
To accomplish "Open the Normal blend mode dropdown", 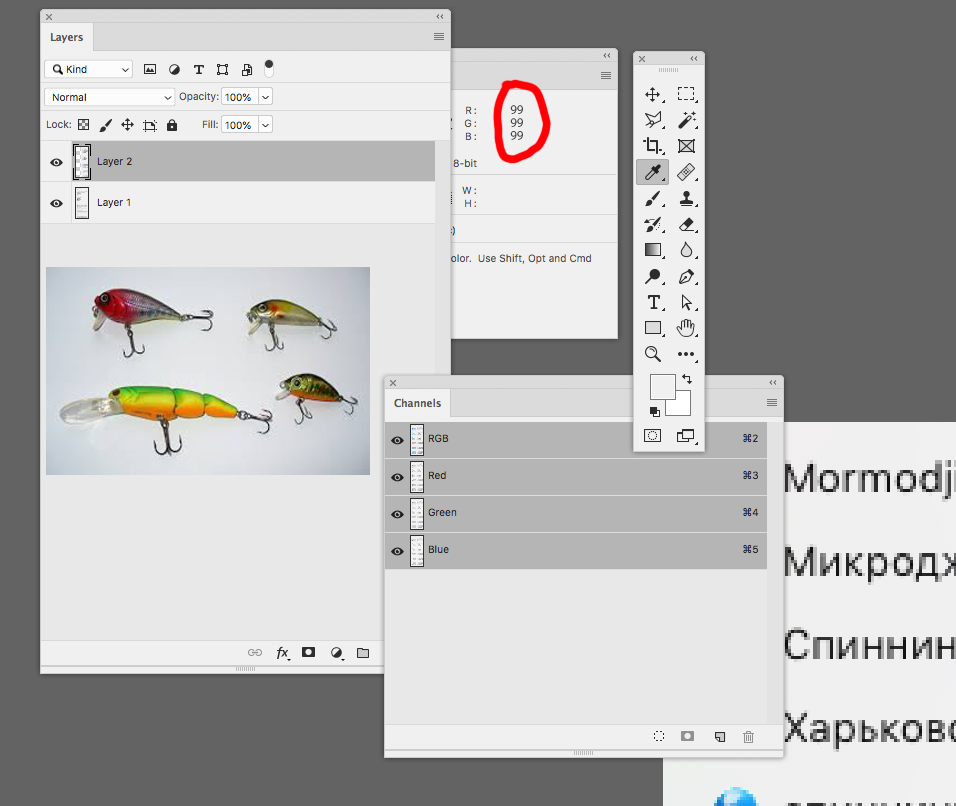I will [x=110, y=97].
